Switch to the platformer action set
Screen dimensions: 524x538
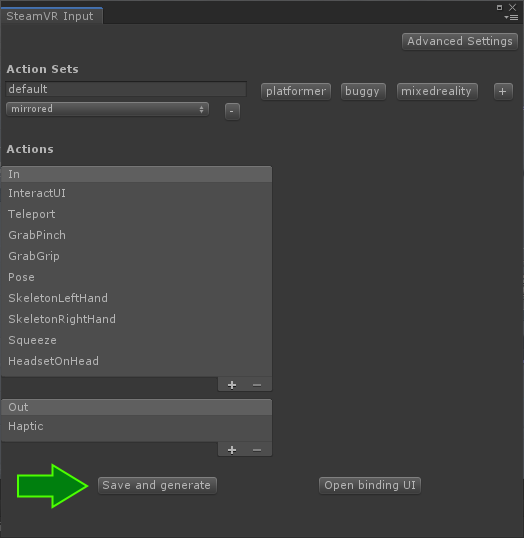coord(296,91)
